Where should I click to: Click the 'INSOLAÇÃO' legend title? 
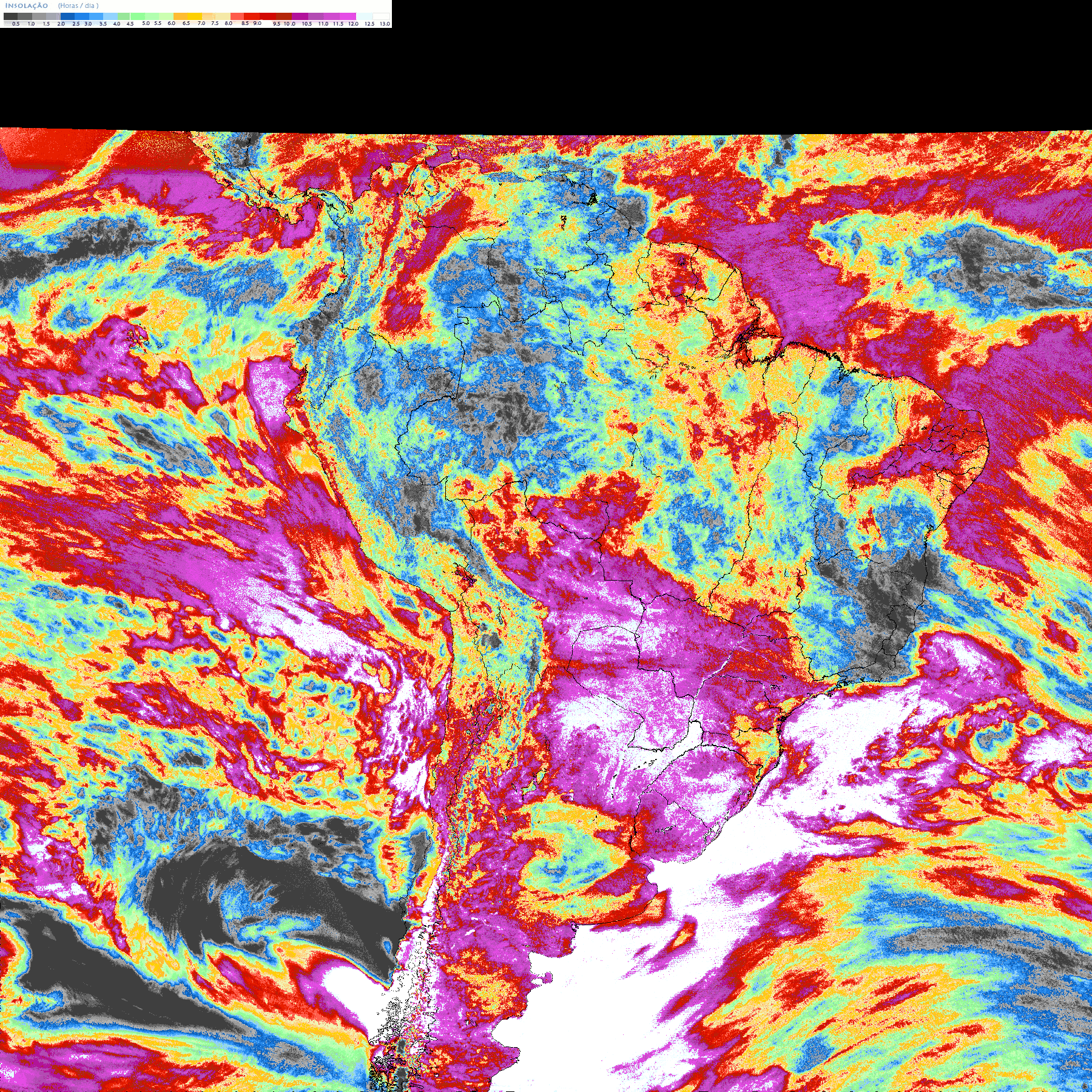(x=27, y=5)
